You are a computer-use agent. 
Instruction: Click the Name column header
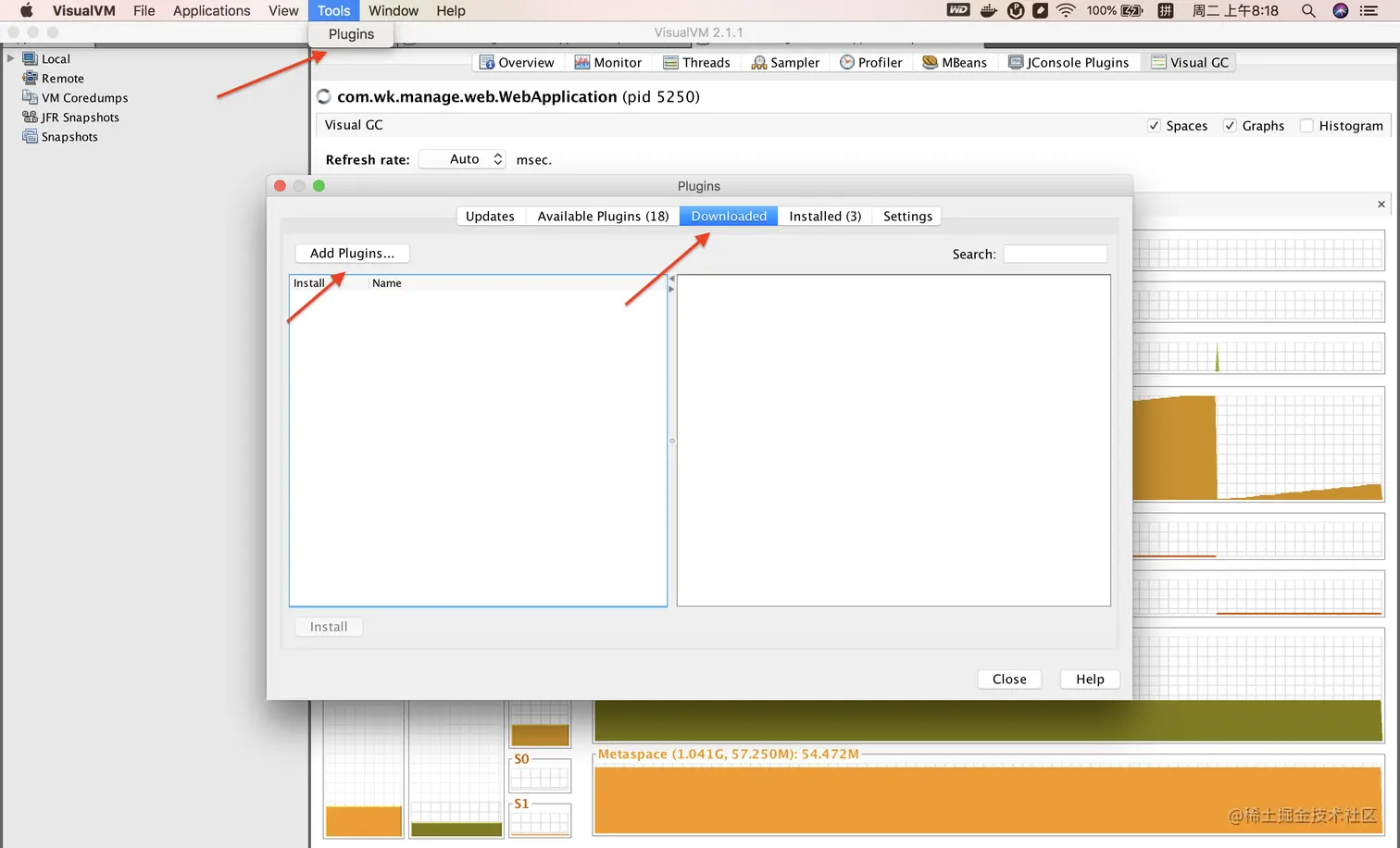pos(517,283)
